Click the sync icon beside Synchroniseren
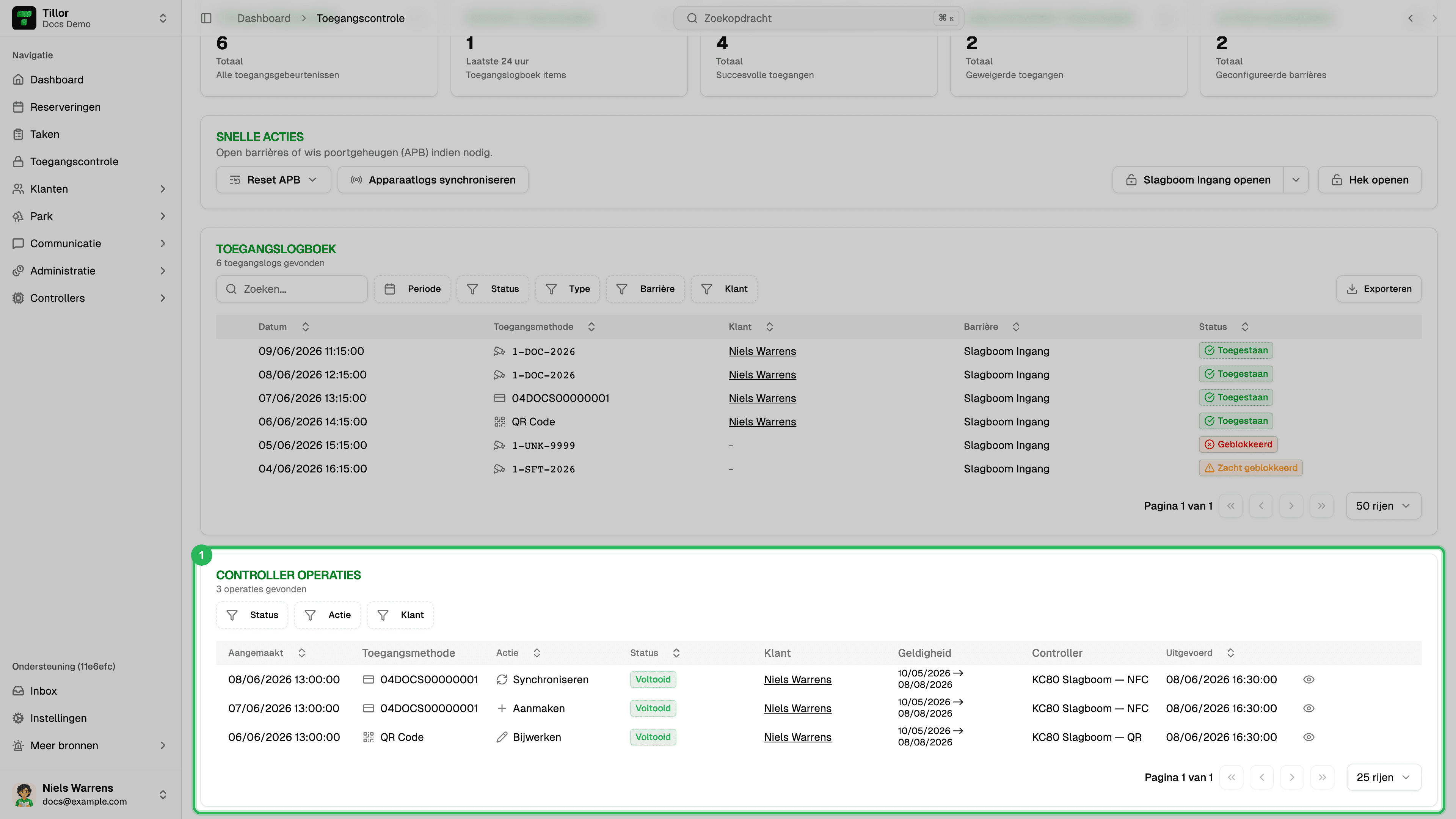The width and height of the screenshot is (1456, 819). tap(502, 679)
